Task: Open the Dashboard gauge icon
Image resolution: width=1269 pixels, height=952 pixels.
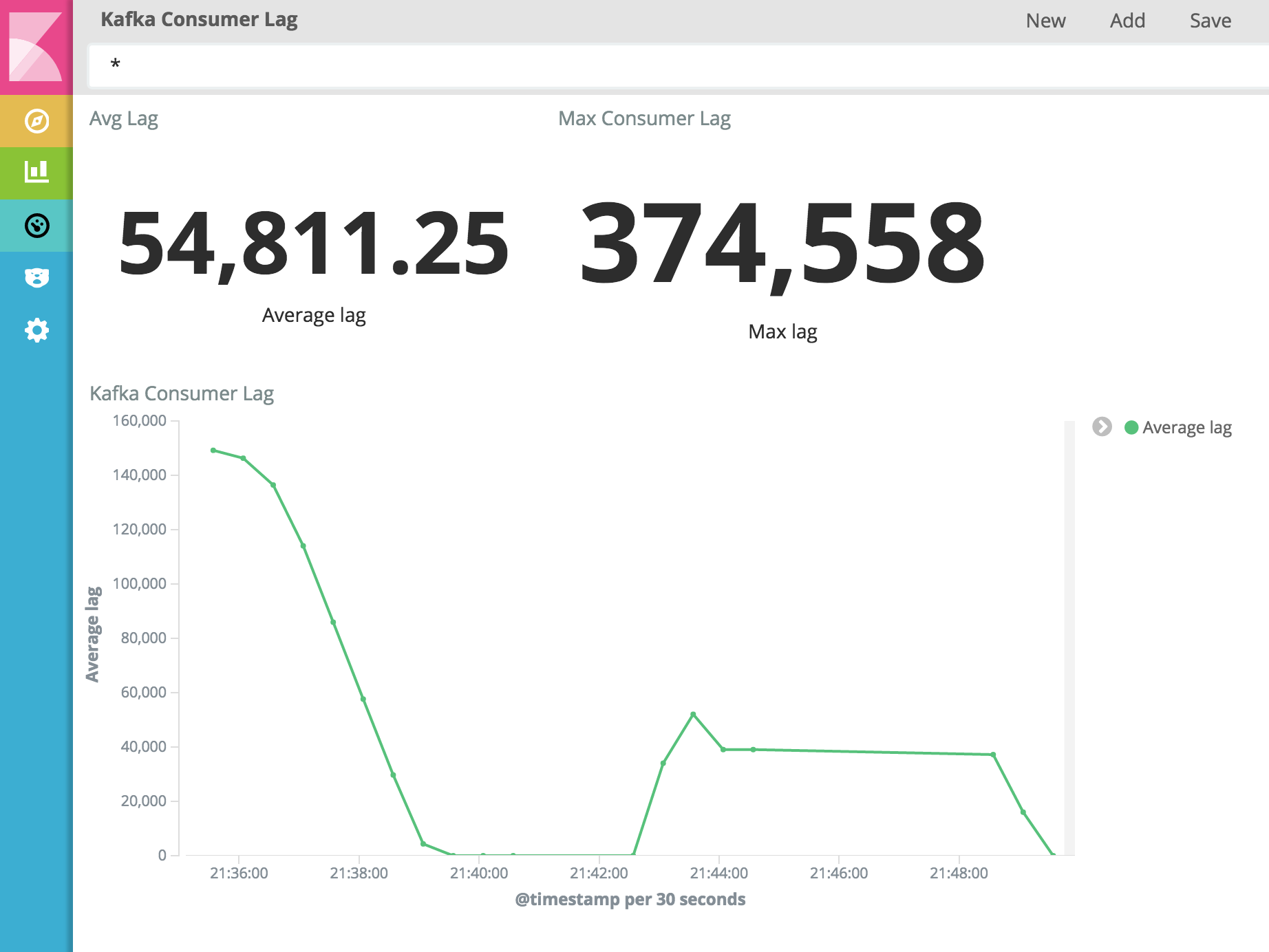Action: [36, 226]
